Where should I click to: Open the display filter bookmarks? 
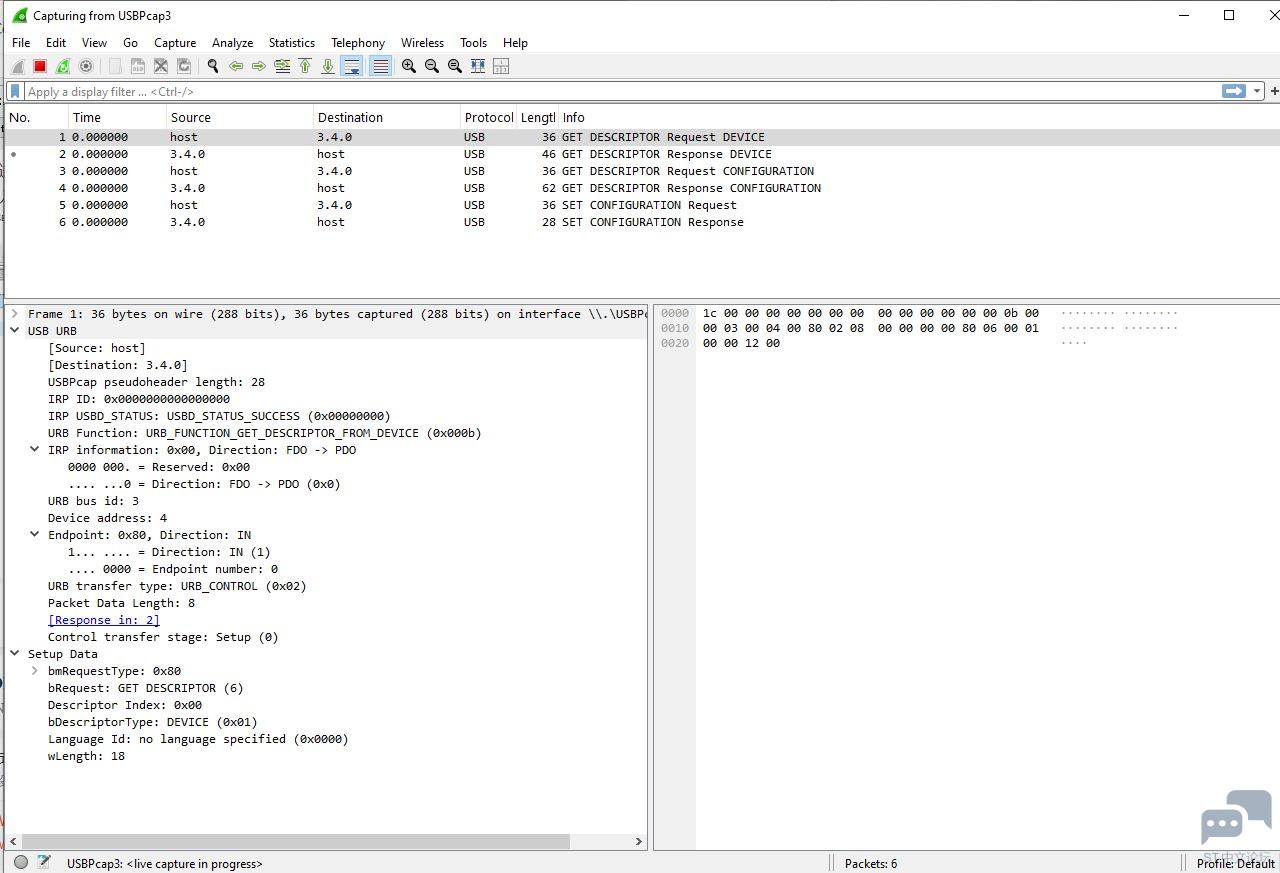click(x=15, y=91)
